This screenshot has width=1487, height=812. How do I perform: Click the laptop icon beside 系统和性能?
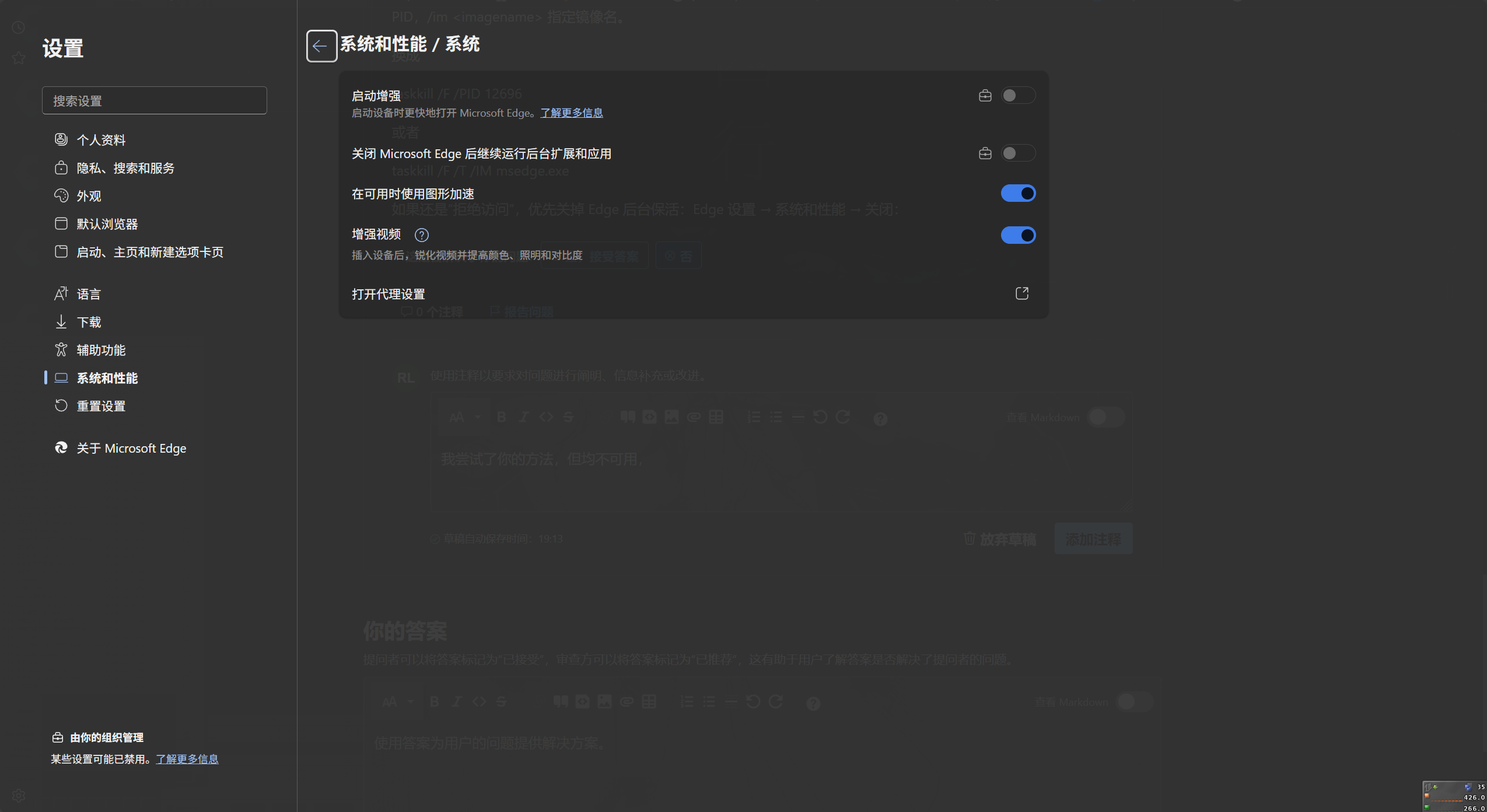click(61, 377)
